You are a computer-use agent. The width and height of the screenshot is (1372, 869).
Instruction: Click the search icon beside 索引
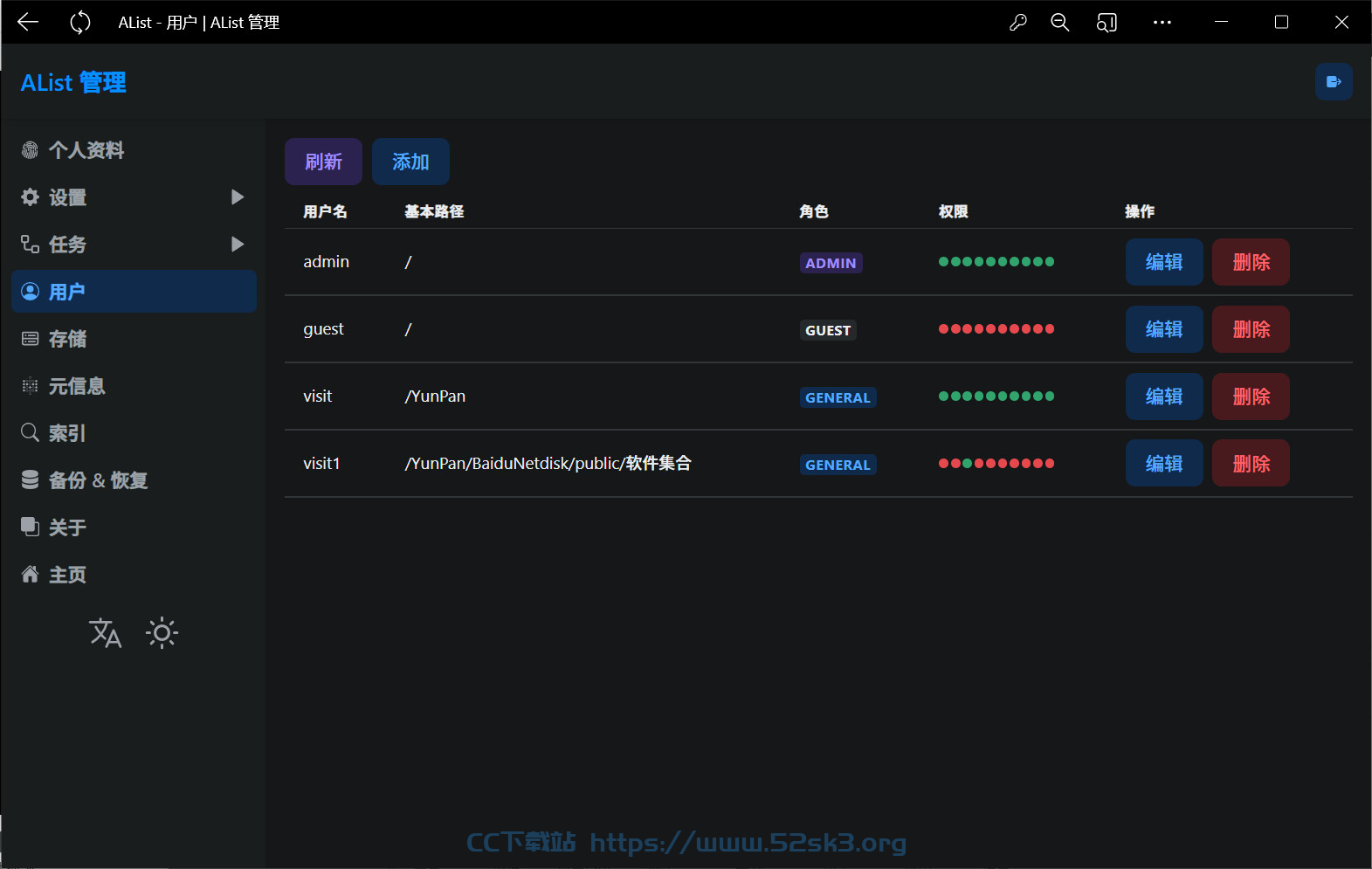[30, 433]
